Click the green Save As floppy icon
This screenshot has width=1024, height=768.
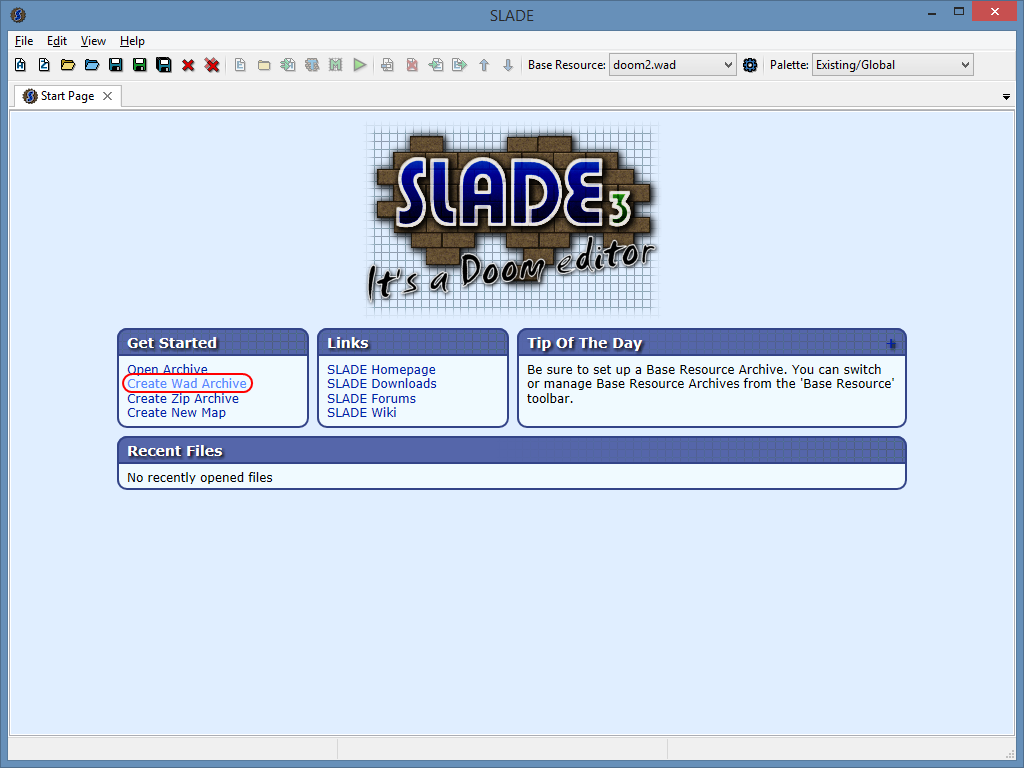(140, 65)
